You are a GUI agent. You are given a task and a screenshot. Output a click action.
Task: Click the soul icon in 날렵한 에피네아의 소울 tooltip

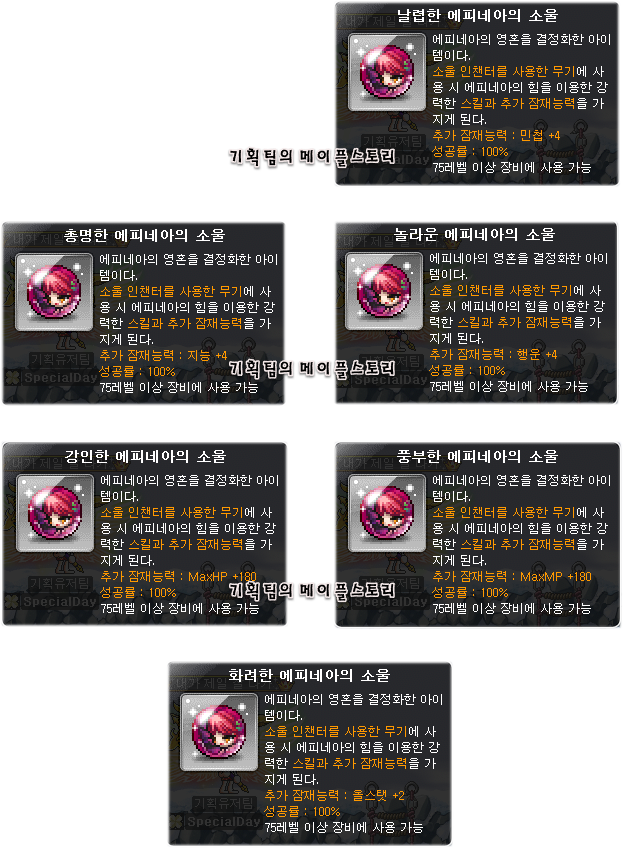(x=386, y=72)
